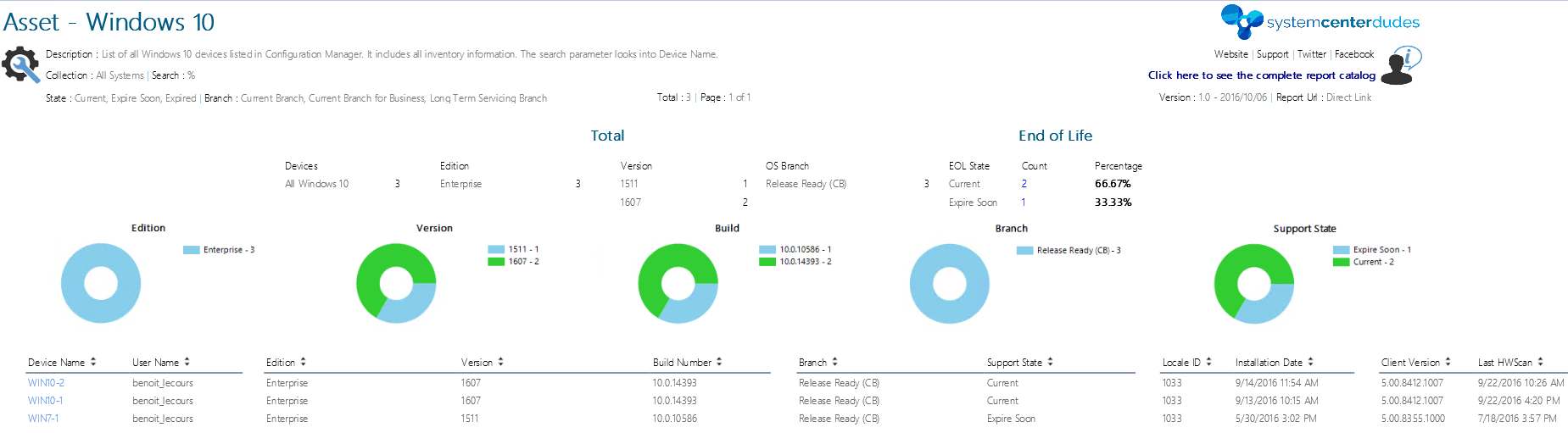Click the 33.33% percentage value
1568x433 pixels.
[1113, 203]
